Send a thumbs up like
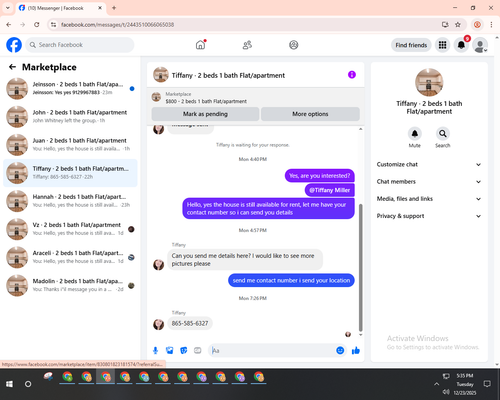 tap(356, 350)
